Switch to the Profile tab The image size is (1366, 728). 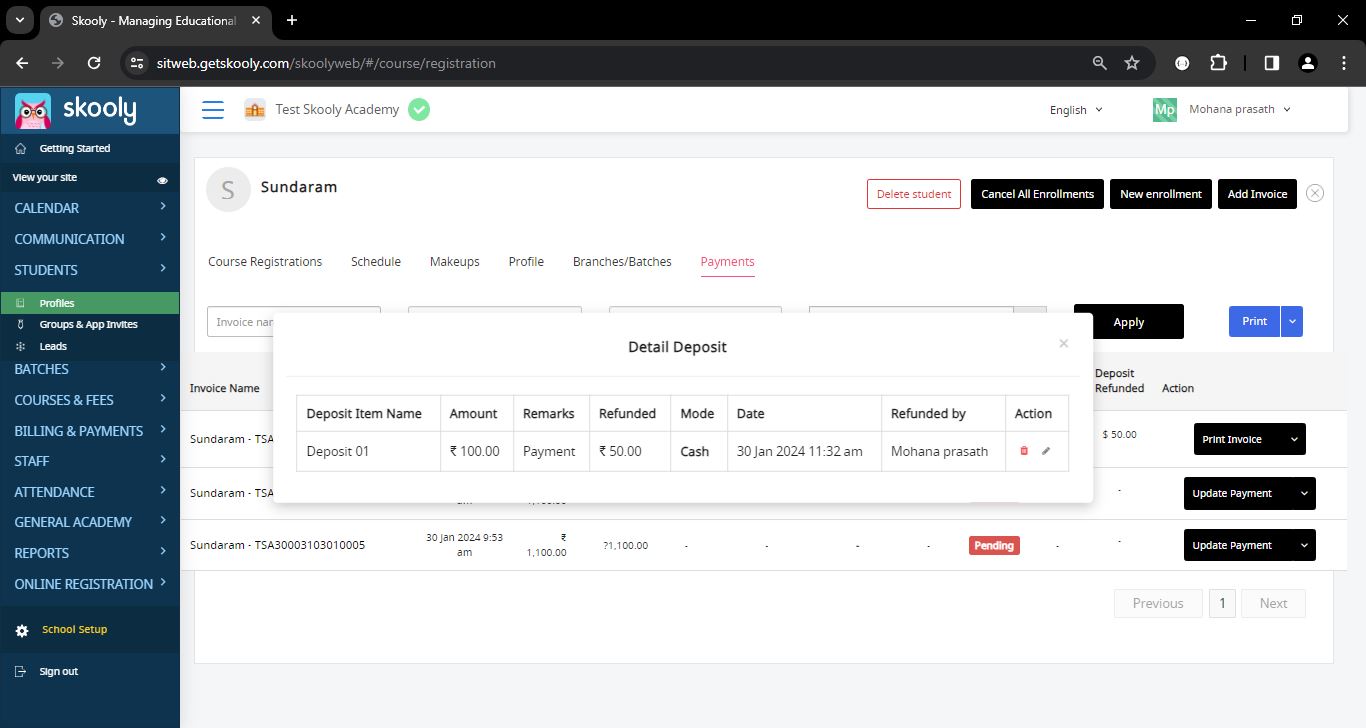[526, 262]
